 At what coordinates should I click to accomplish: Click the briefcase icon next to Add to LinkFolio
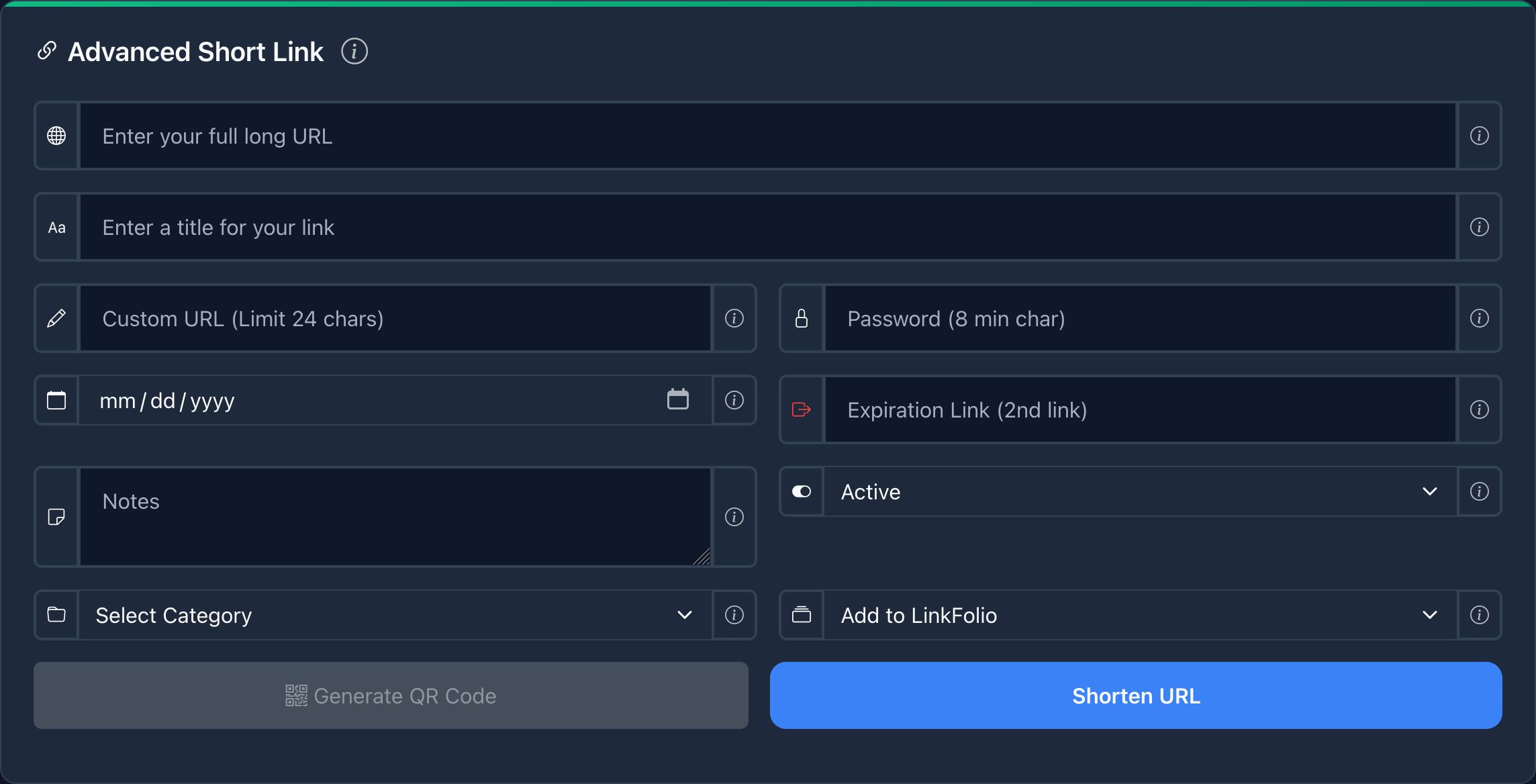(802, 614)
